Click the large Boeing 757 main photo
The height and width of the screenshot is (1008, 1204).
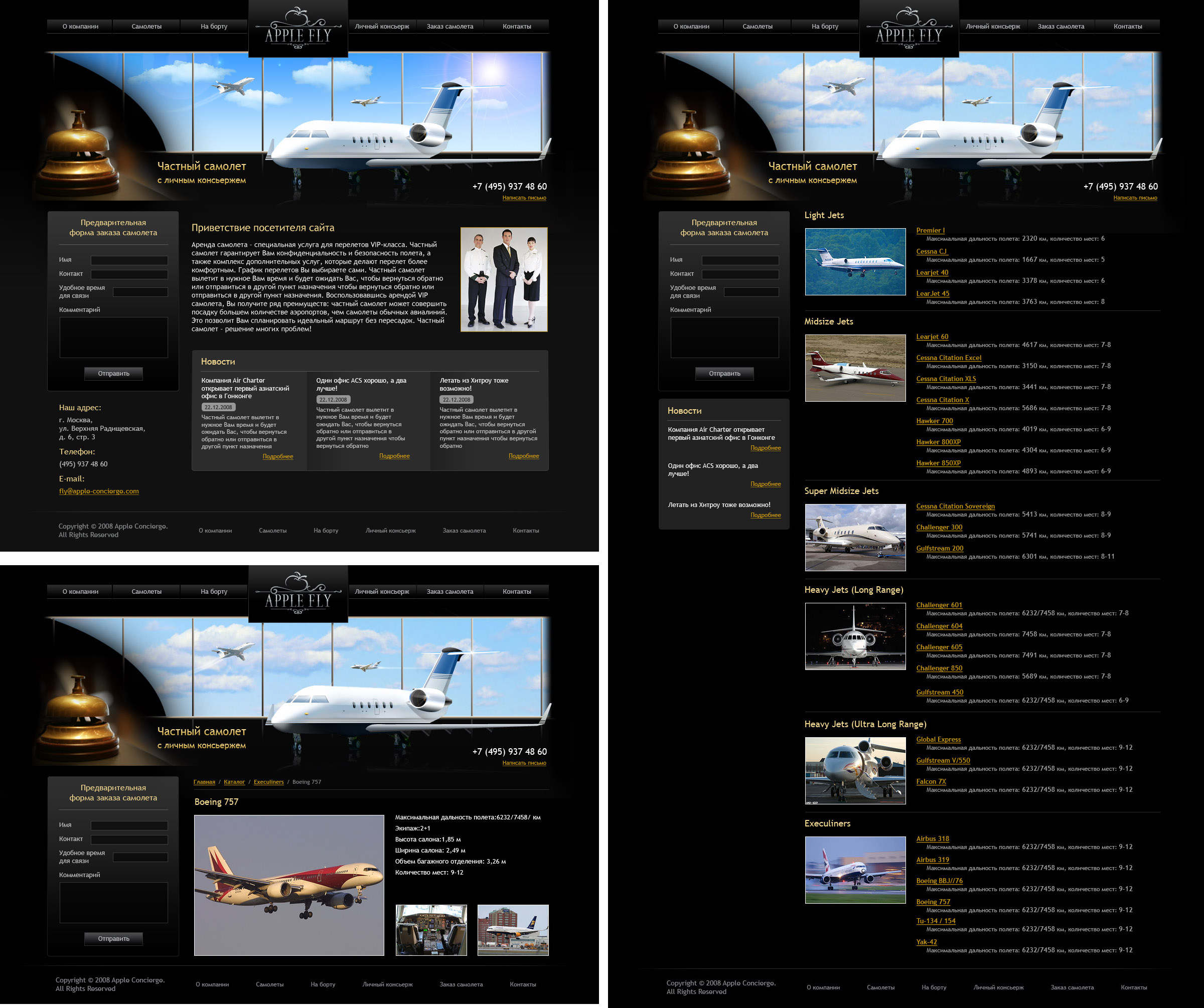tap(289, 885)
